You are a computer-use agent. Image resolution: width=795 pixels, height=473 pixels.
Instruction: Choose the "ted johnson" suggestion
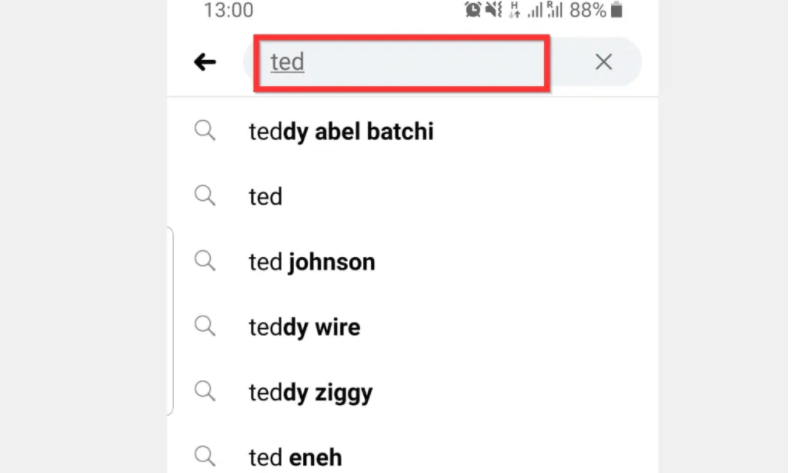point(312,262)
